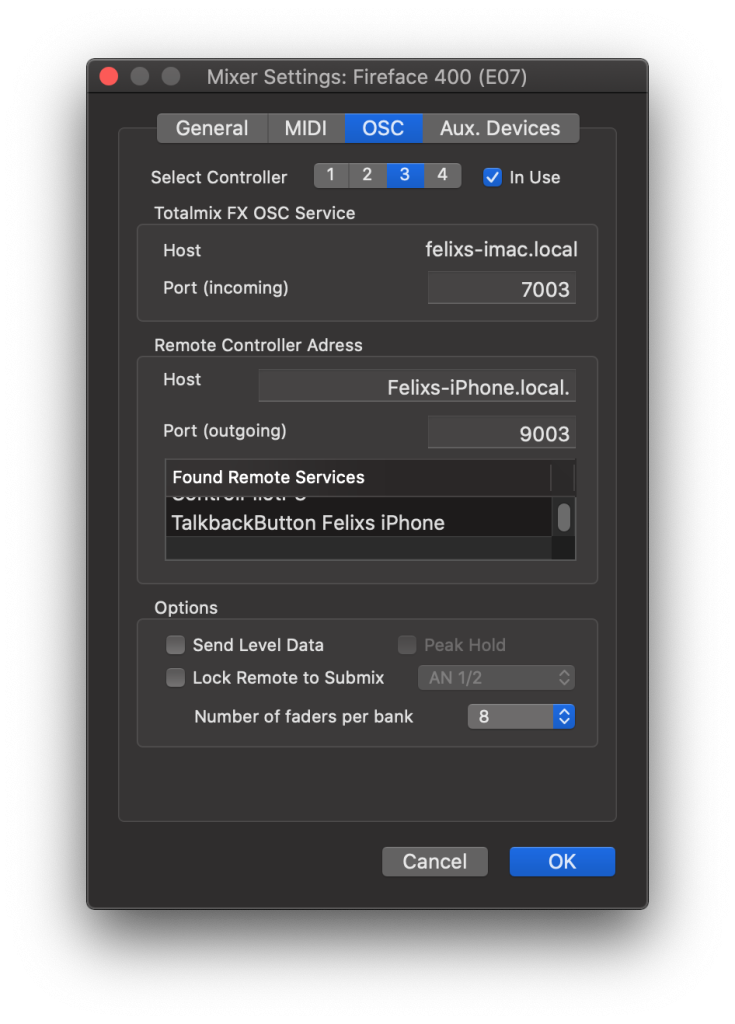Switch to the General tab
The height and width of the screenshot is (1024, 735).
(x=212, y=128)
